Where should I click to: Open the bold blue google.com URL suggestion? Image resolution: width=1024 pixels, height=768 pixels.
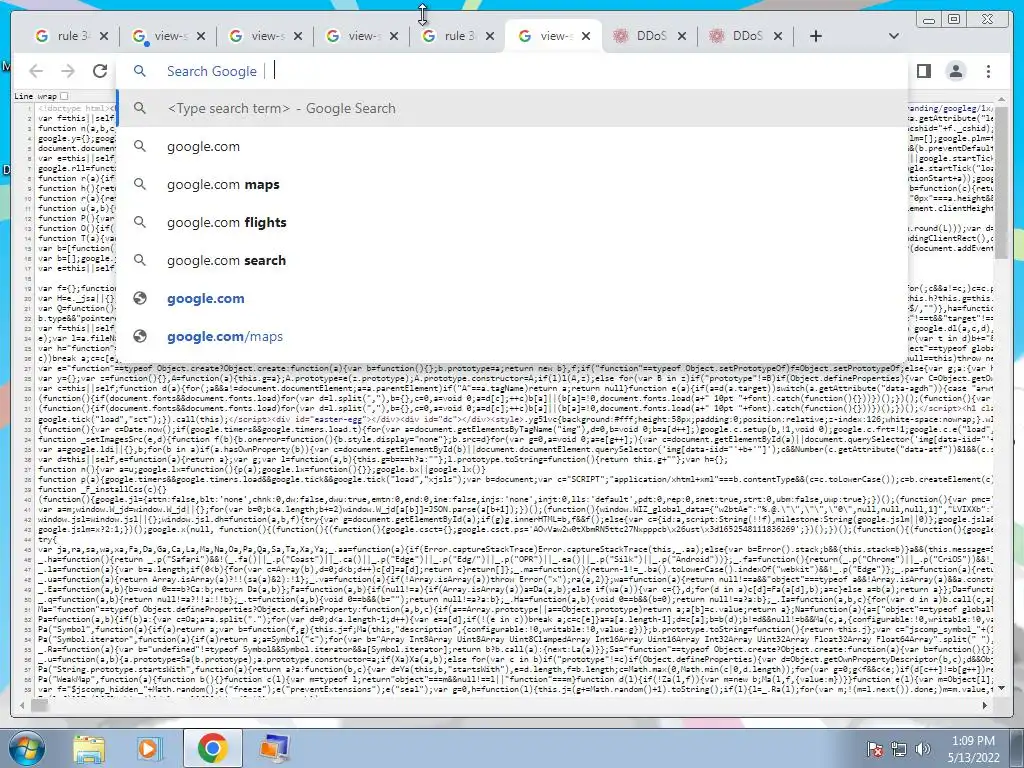513,298
